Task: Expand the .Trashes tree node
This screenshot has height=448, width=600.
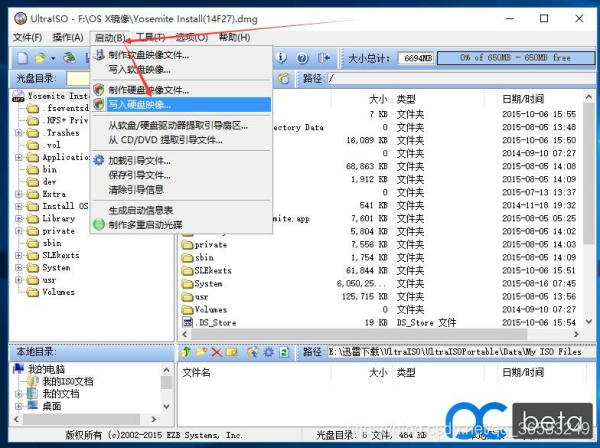Action: click(18, 133)
